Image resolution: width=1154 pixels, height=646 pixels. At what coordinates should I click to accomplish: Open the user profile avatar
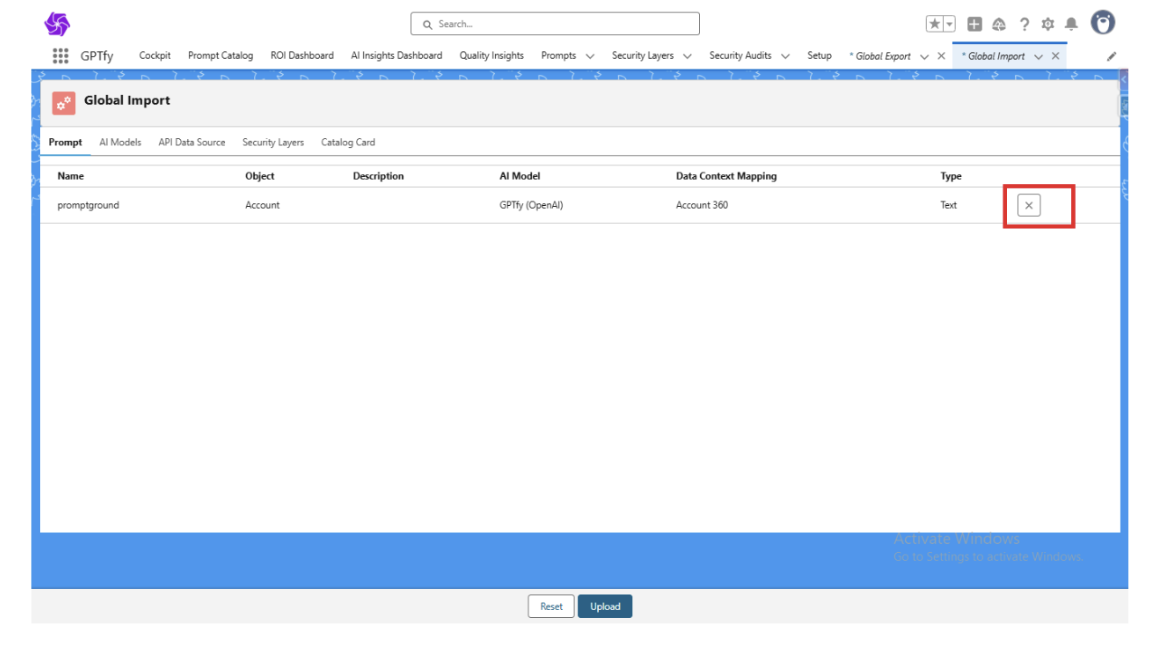[1102, 23]
